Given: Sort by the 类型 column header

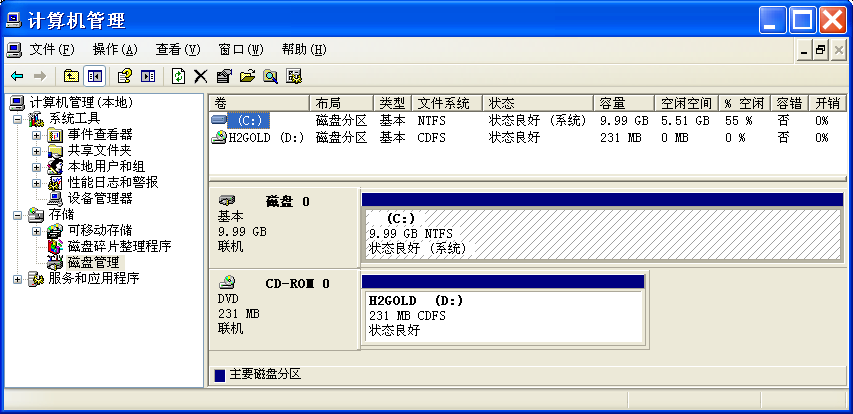Looking at the screenshot, I should (x=393, y=103).
